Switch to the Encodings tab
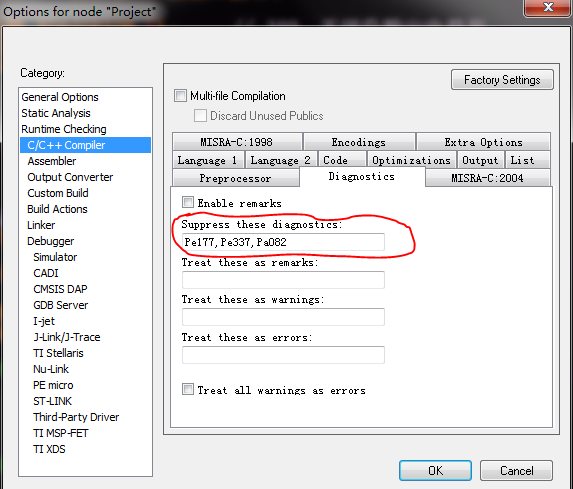This screenshot has height=489, width=573. click(x=359, y=142)
